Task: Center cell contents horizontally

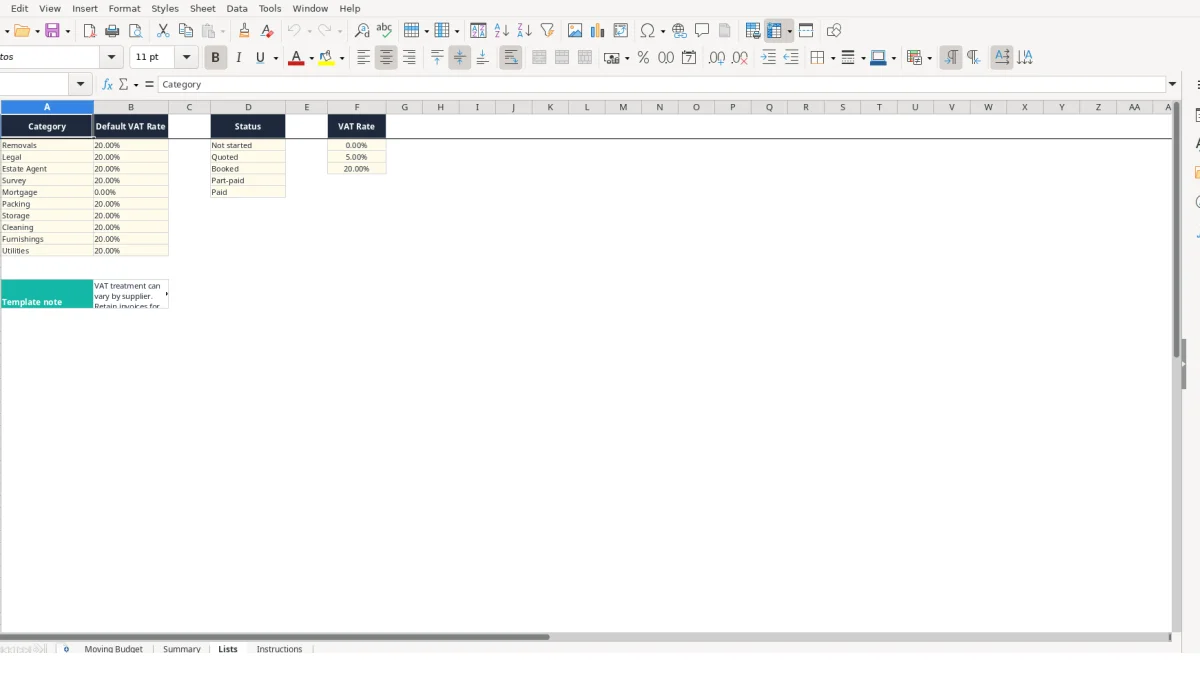Action: (386, 58)
